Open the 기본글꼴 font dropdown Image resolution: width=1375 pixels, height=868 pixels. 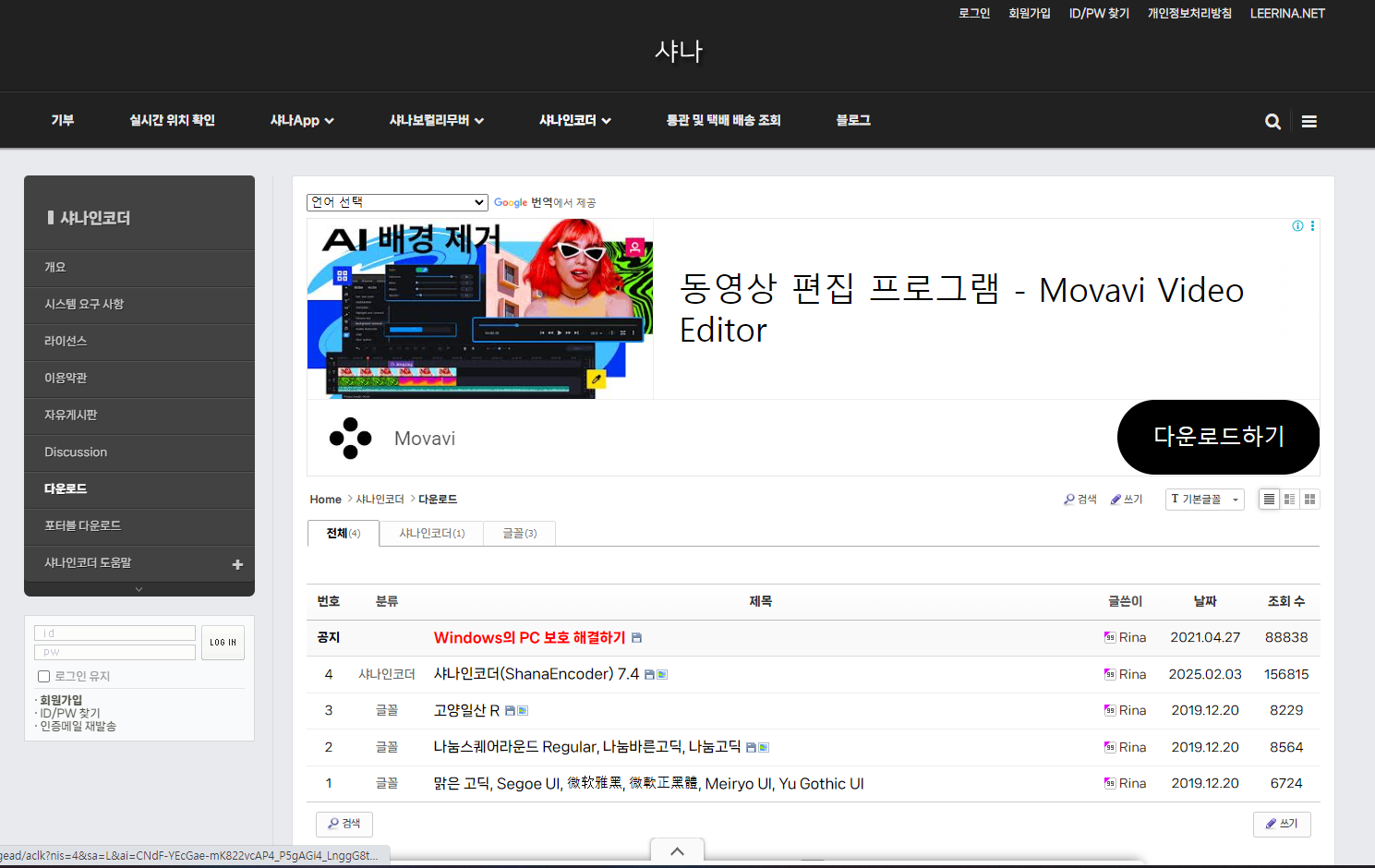pyautogui.click(x=1204, y=499)
